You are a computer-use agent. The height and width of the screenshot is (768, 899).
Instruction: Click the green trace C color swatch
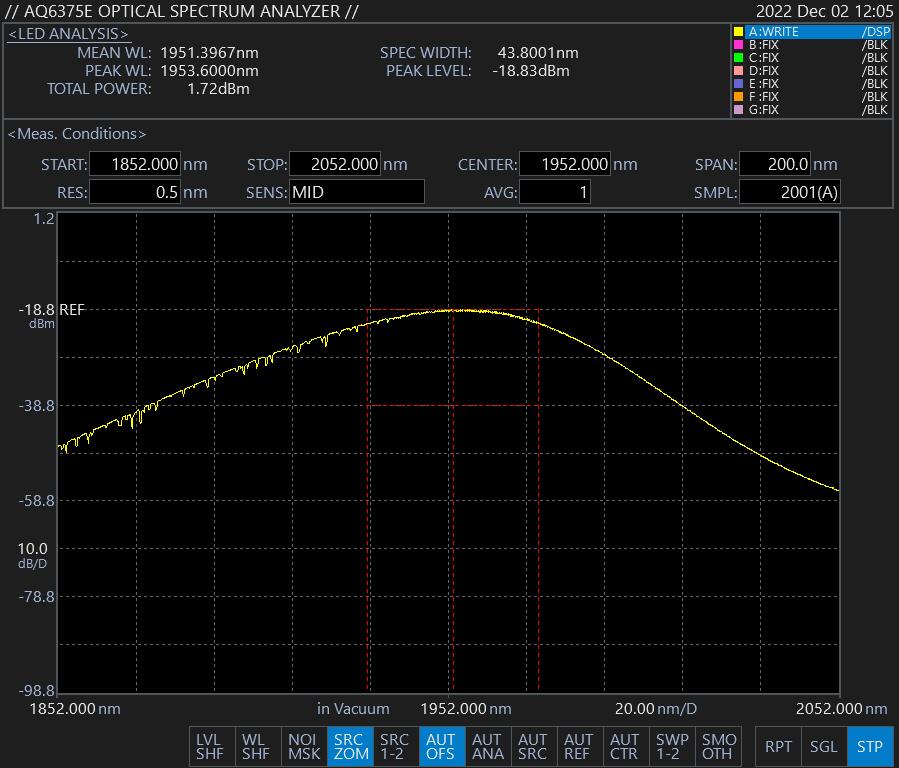739,58
